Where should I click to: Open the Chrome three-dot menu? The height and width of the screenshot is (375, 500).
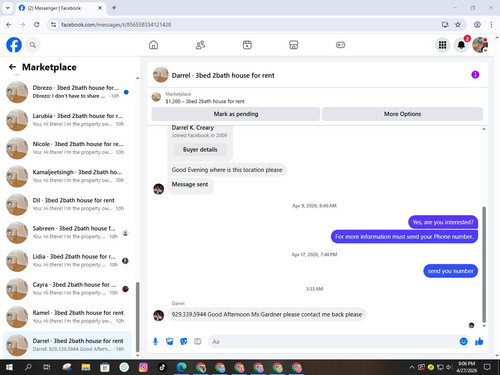pos(491,25)
